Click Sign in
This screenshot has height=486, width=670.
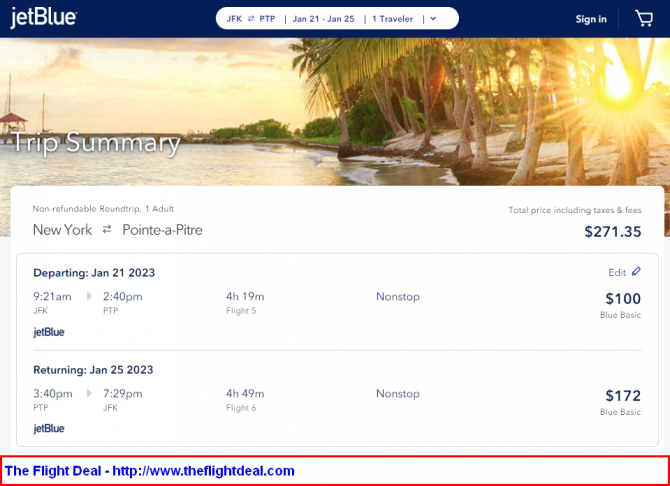591,19
